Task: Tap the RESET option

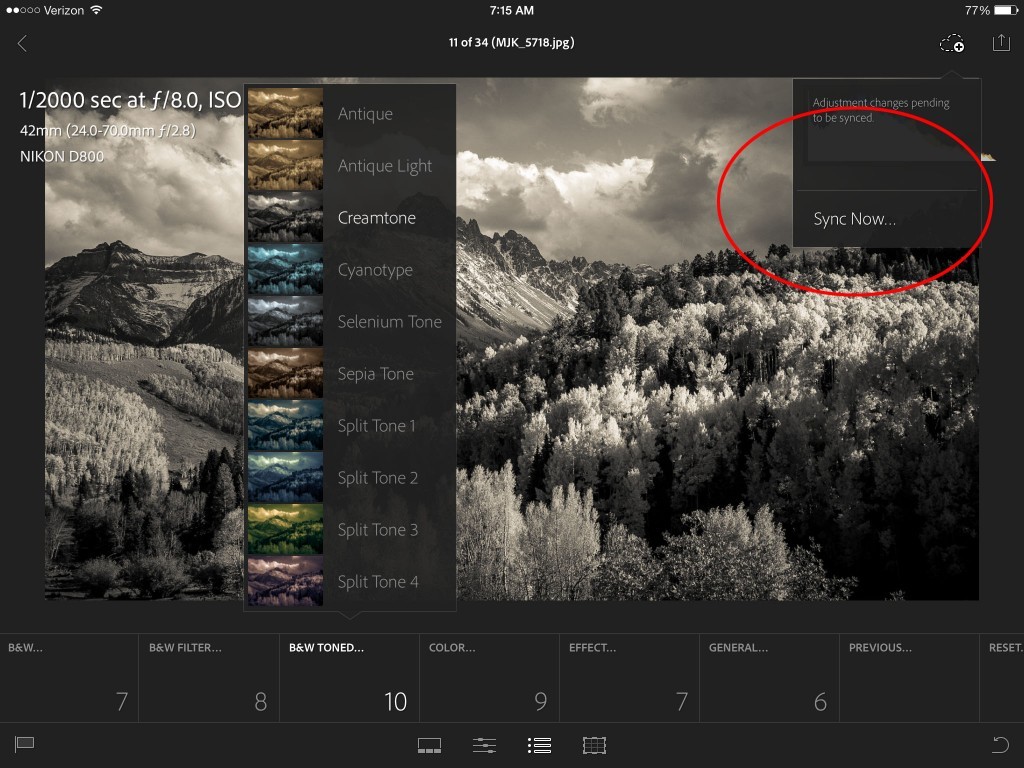Action: (1002, 677)
